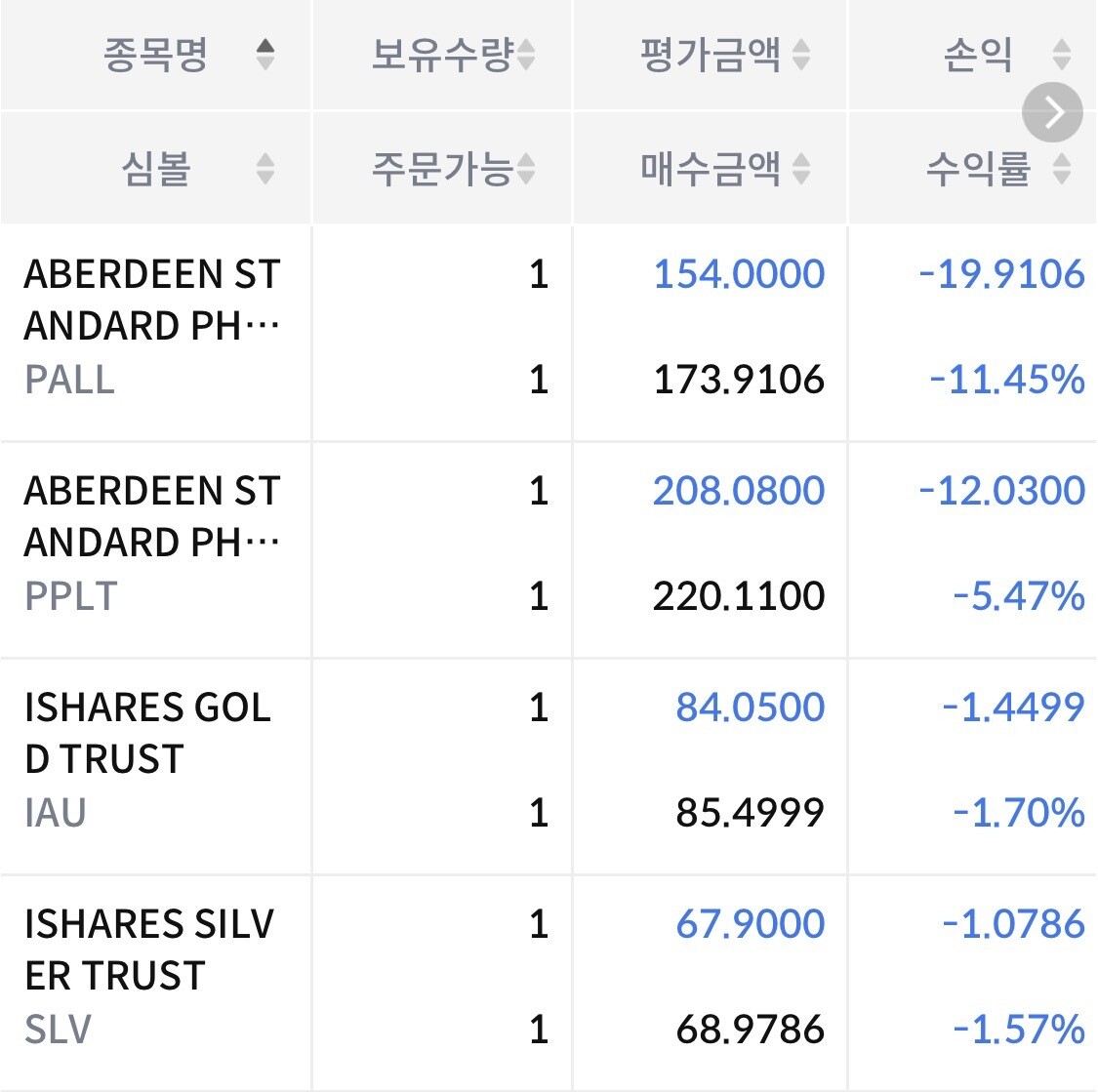
Task: Click the gray right-arrow to show more columns
Action: coord(1052,112)
